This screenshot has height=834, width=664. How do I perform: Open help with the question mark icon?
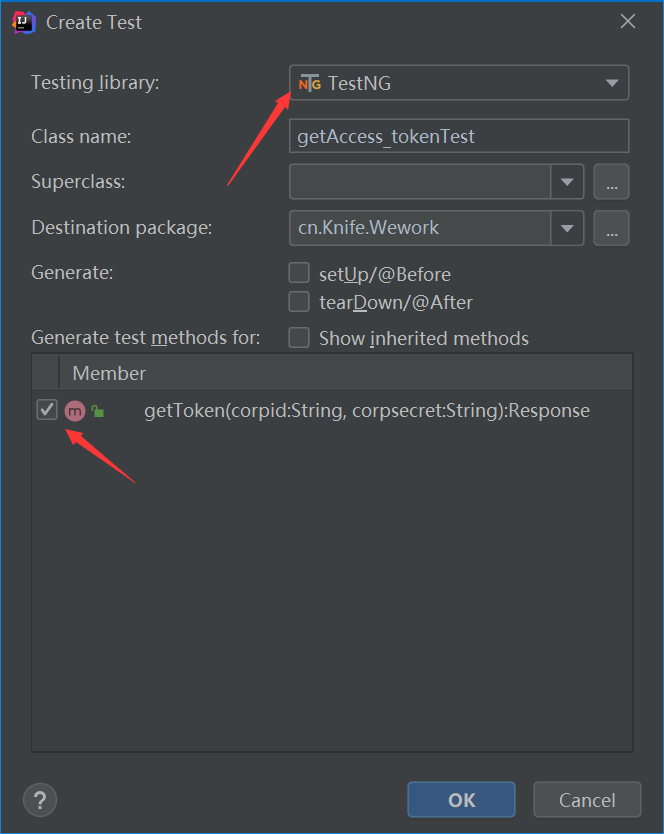[40, 800]
